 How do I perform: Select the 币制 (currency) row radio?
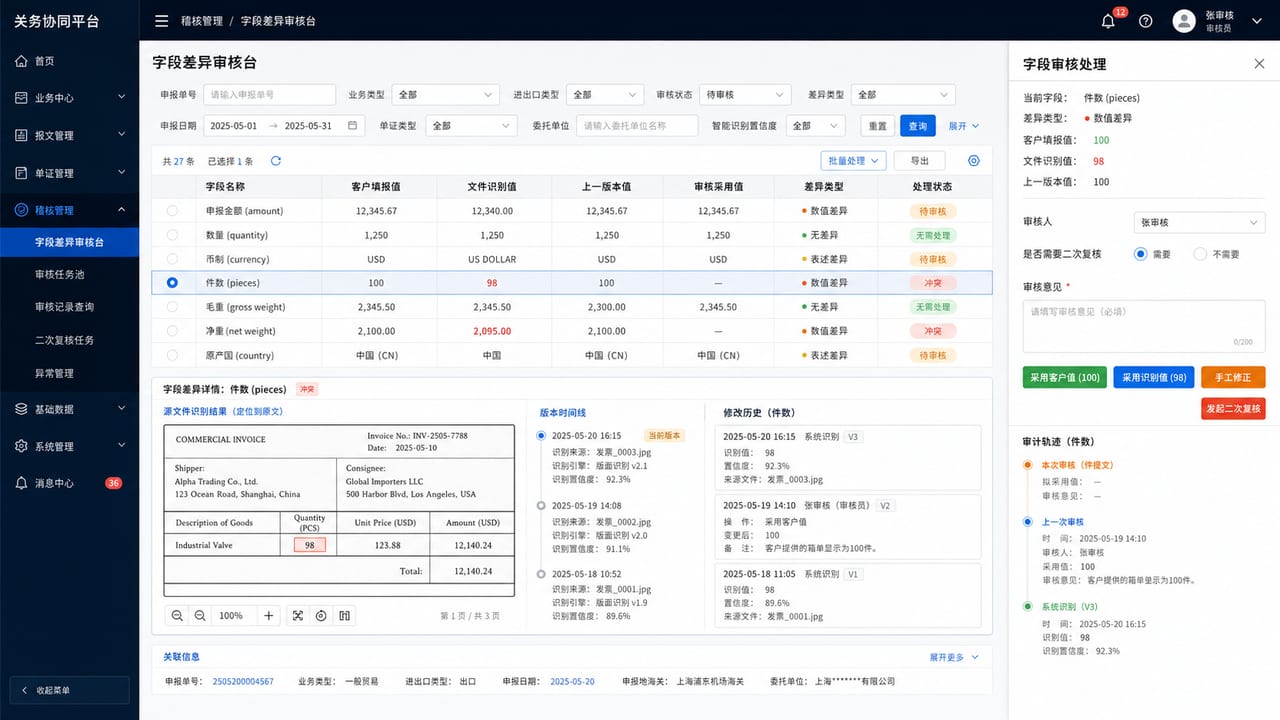(x=172, y=259)
